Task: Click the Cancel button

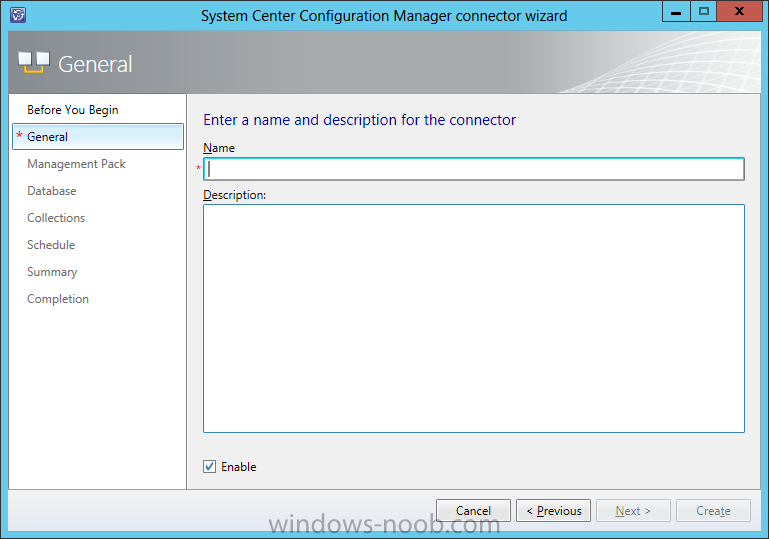Action: point(473,511)
